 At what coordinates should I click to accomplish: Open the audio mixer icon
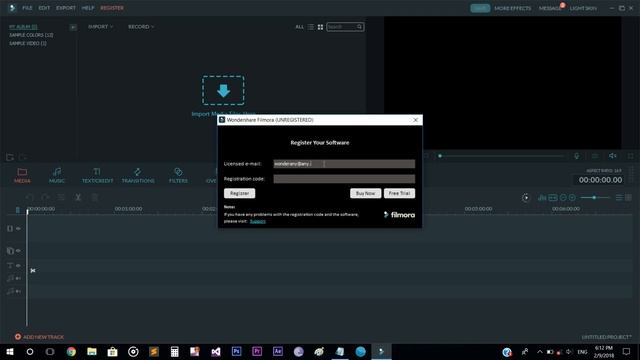[542, 198]
